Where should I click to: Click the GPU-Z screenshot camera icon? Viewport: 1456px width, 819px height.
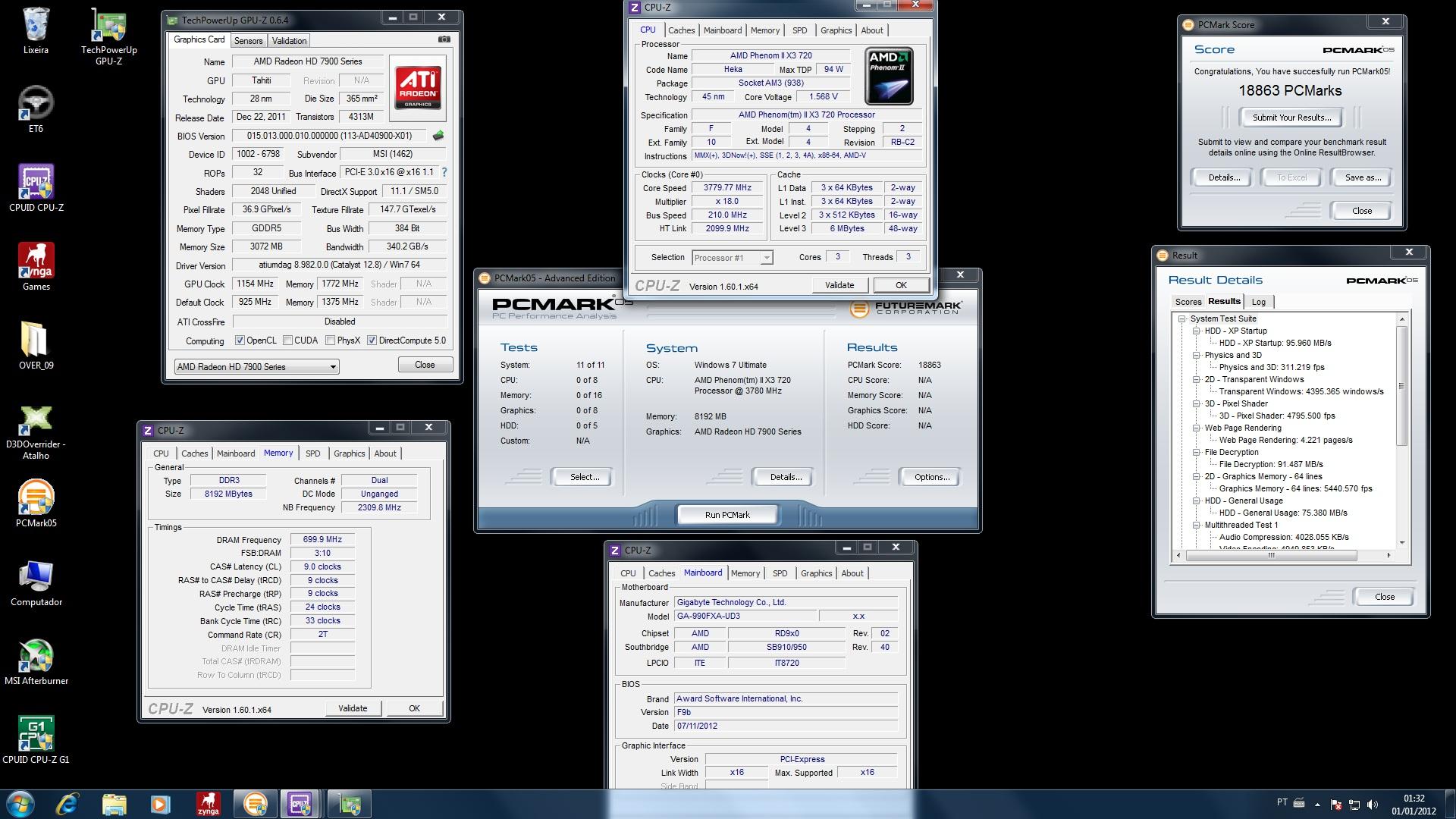444,39
